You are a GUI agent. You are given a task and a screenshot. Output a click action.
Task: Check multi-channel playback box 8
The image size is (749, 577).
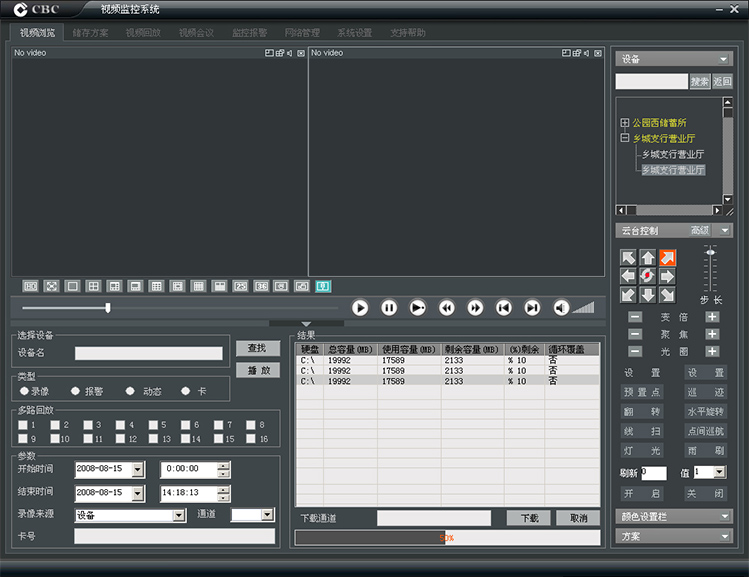[251, 425]
